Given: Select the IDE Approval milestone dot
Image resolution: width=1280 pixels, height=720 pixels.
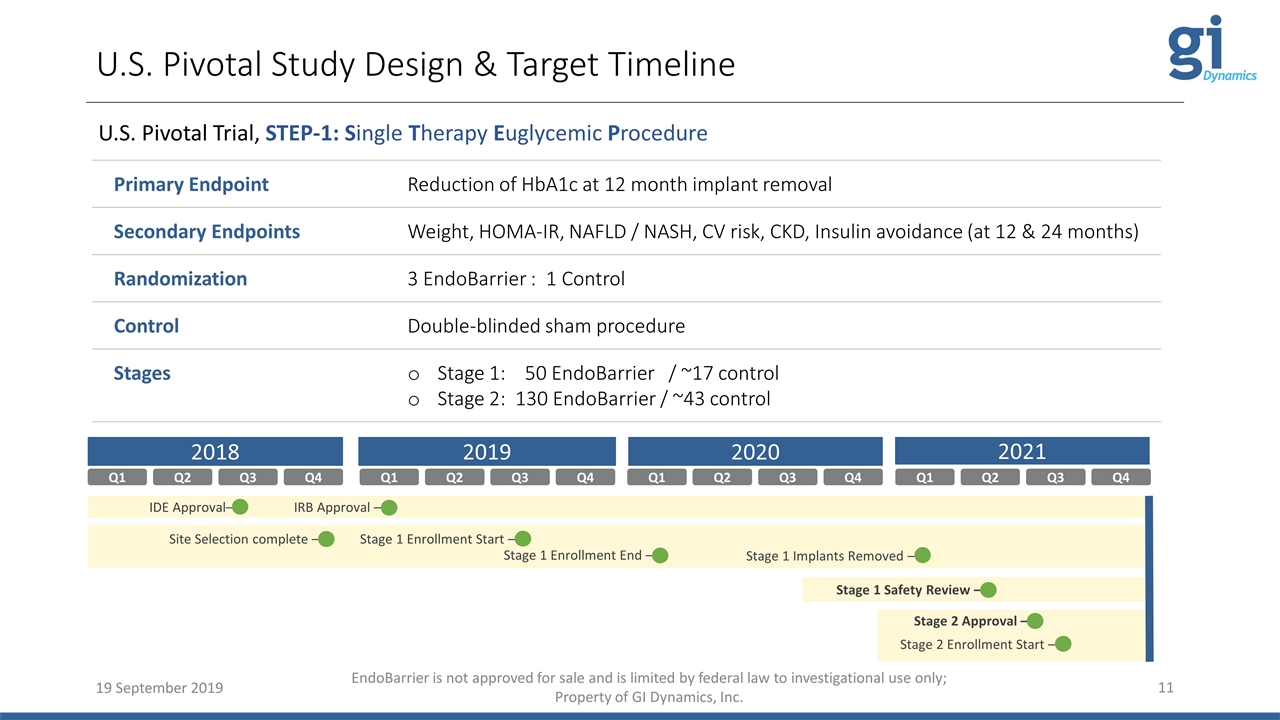Looking at the screenshot, I should (240, 508).
